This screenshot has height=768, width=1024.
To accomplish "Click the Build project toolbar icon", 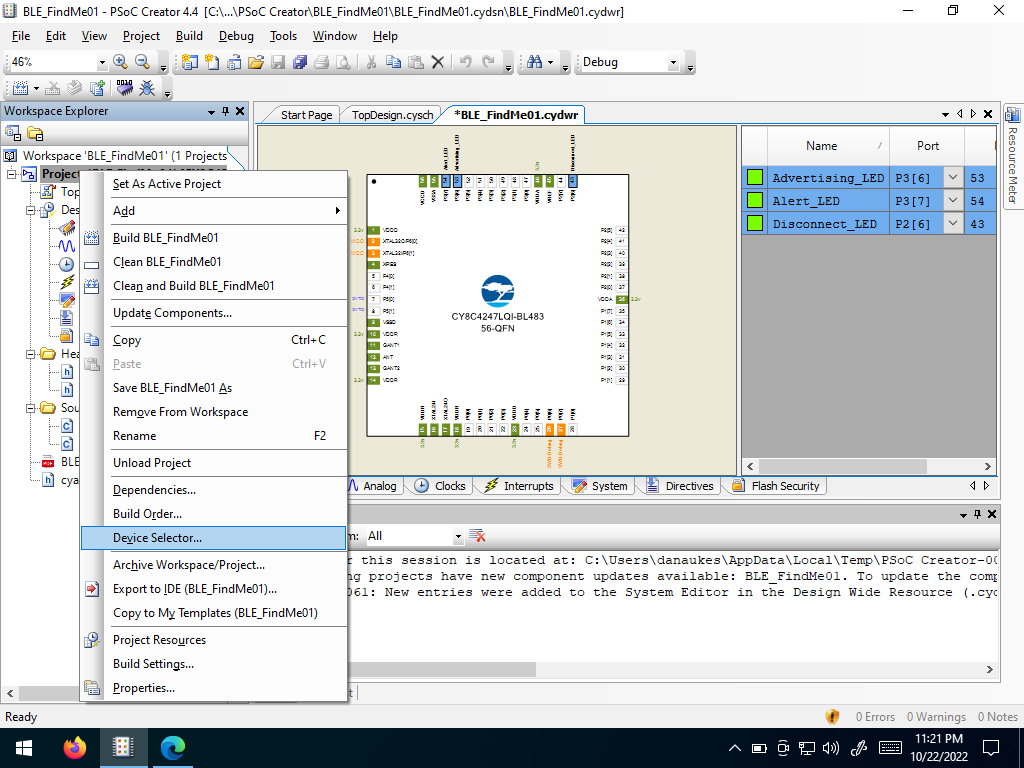I will click(x=20, y=88).
